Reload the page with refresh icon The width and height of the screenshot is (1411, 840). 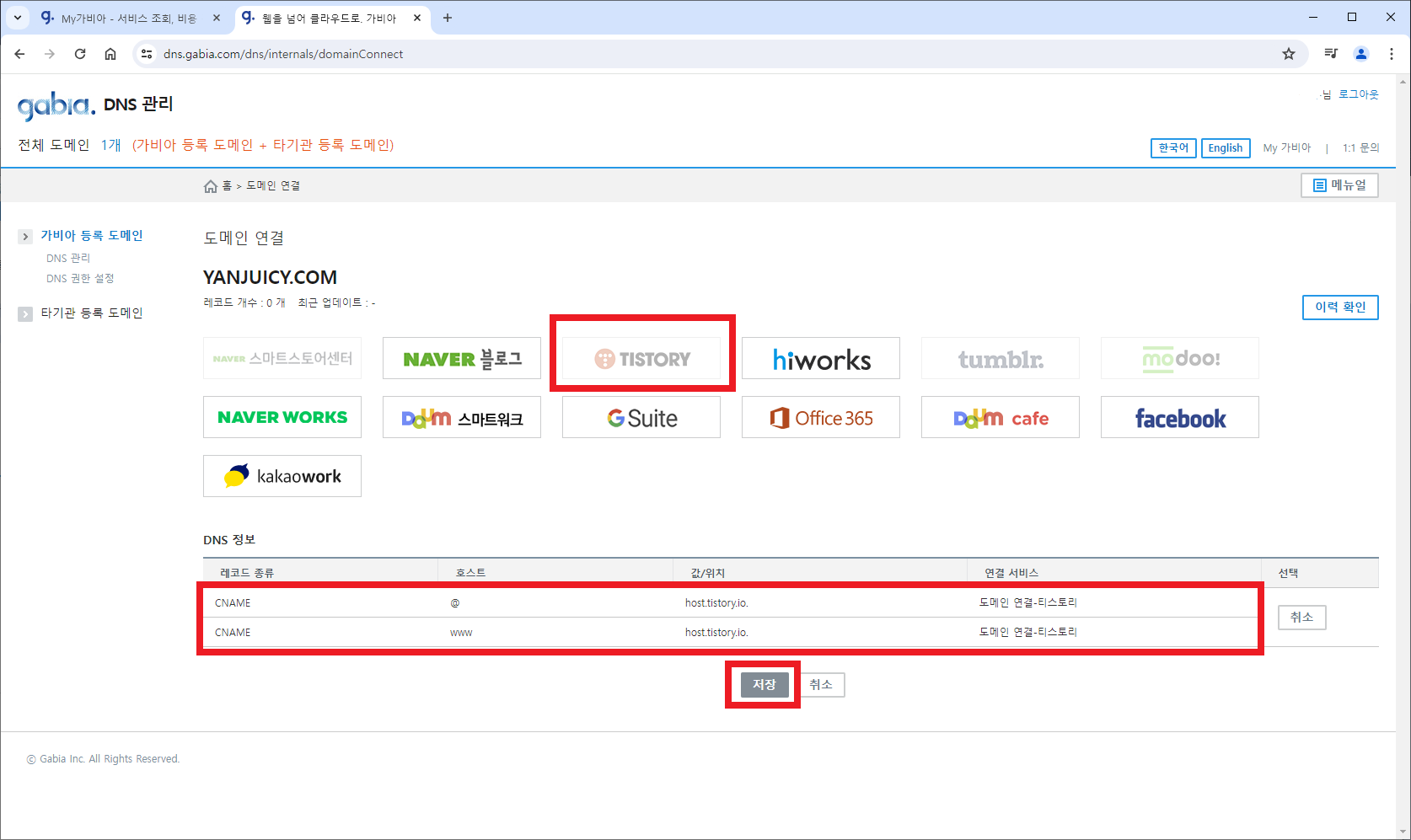(x=80, y=54)
